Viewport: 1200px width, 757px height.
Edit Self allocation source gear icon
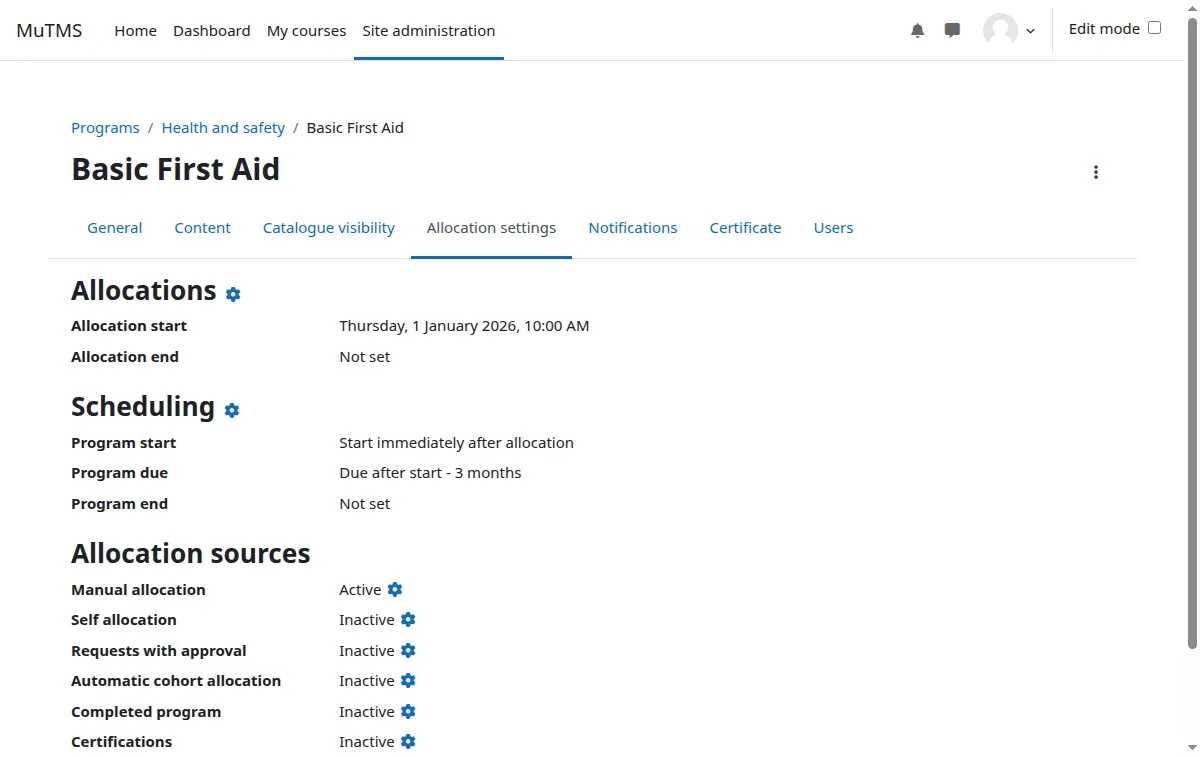(408, 620)
